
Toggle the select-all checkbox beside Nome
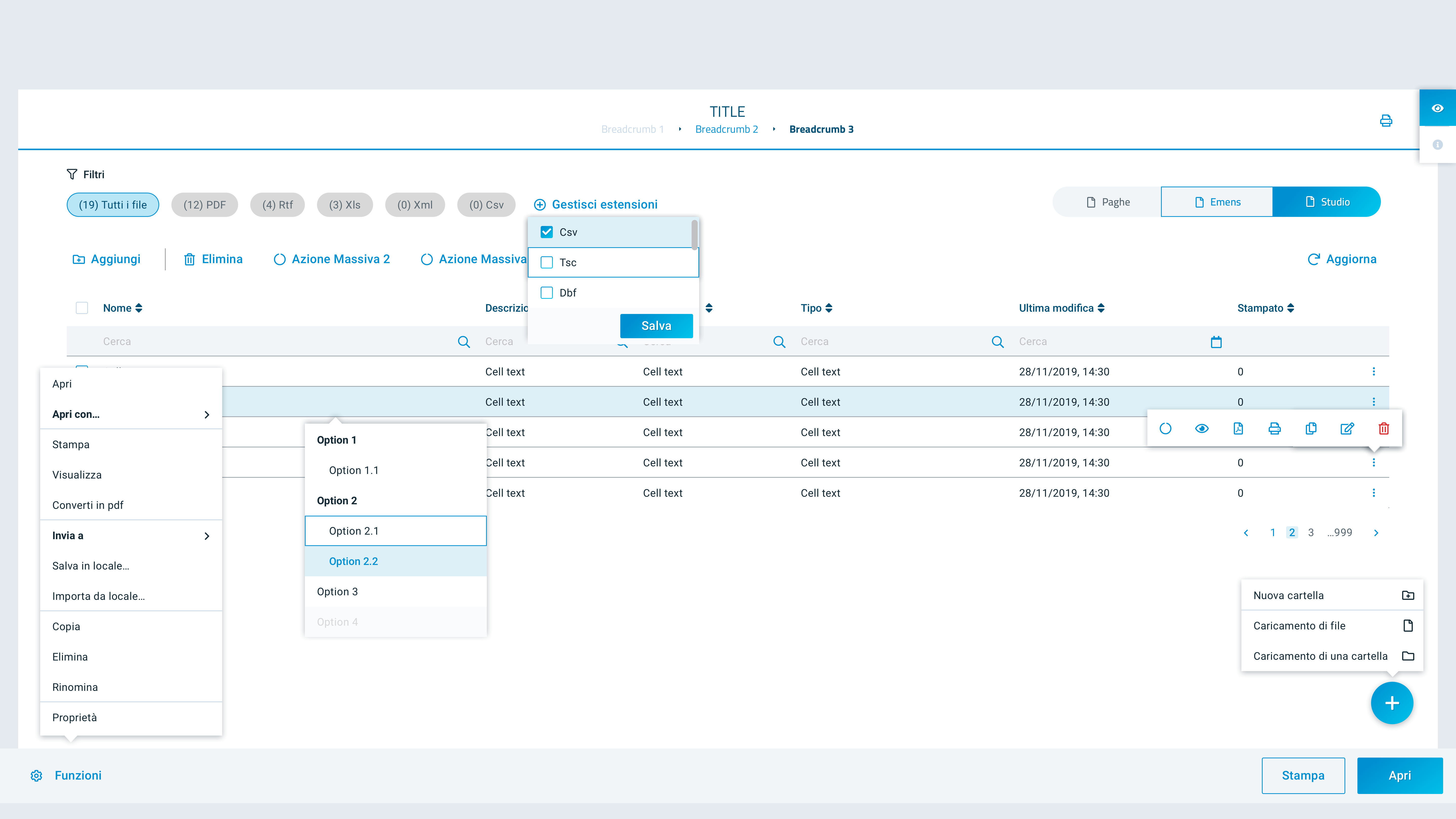click(x=82, y=308)
